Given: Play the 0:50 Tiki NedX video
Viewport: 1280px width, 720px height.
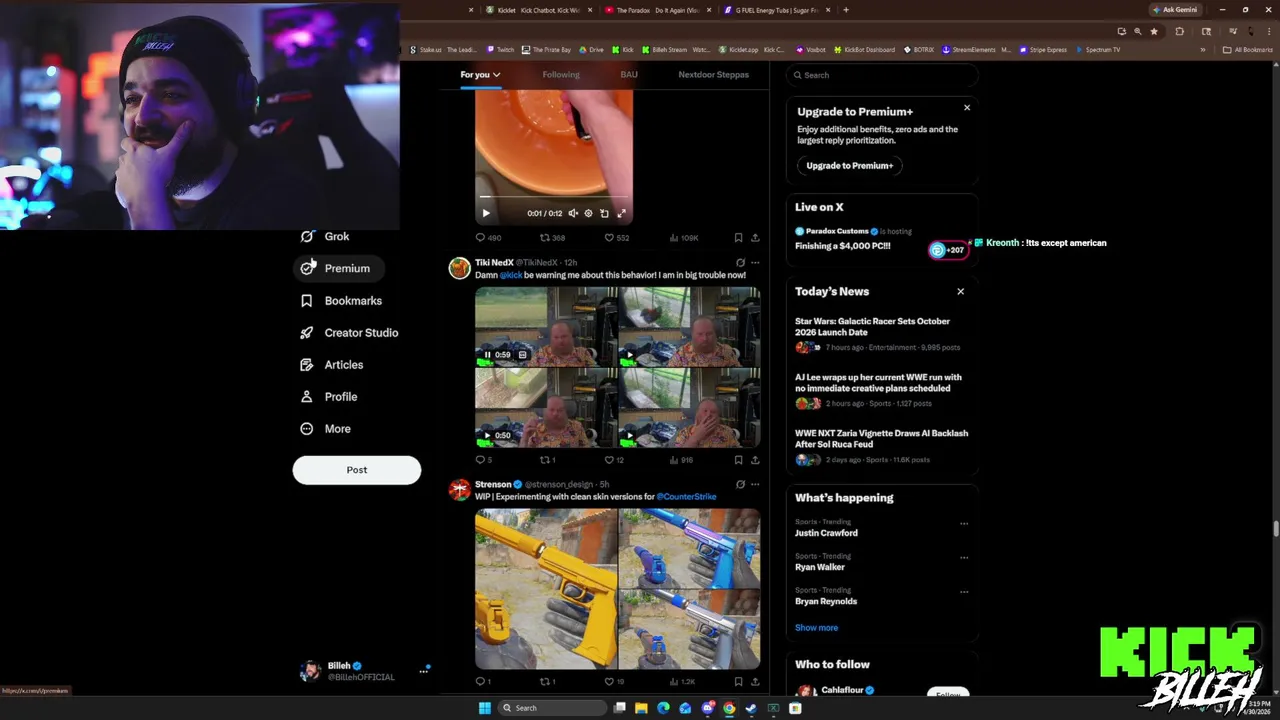Looking at the screenshot, I should [487, 436].
